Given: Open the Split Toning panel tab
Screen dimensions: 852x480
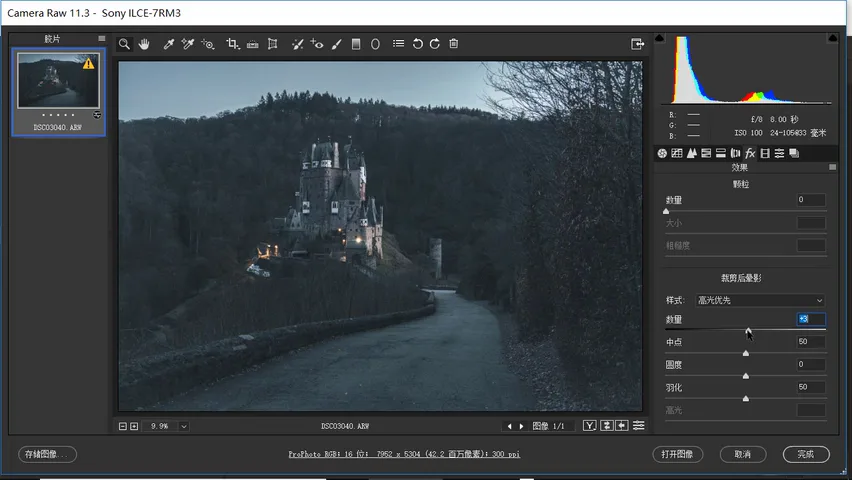Looking at the screenshot, I should click(x=721, y=153).
